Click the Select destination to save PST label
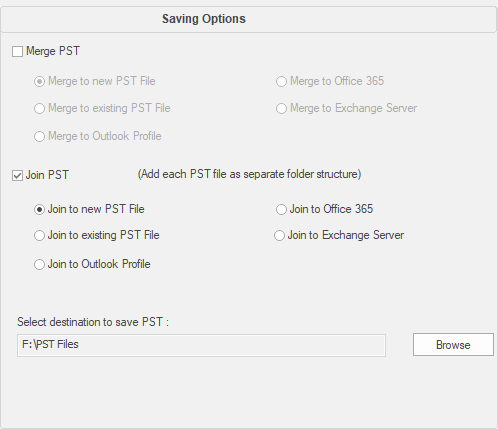Screen dimensions: 498x429 [x=93, y=322]
